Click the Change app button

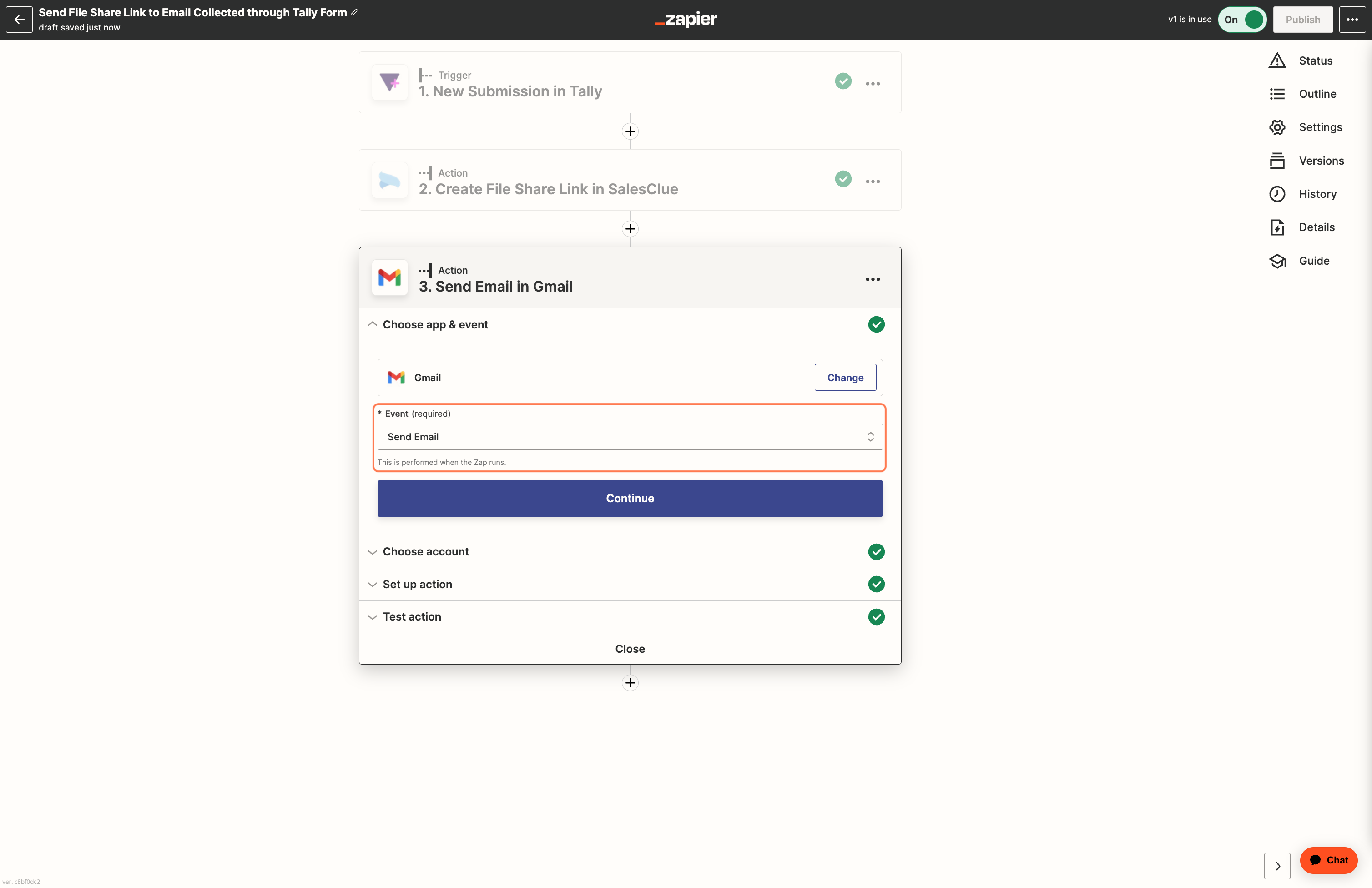(845, 377)
